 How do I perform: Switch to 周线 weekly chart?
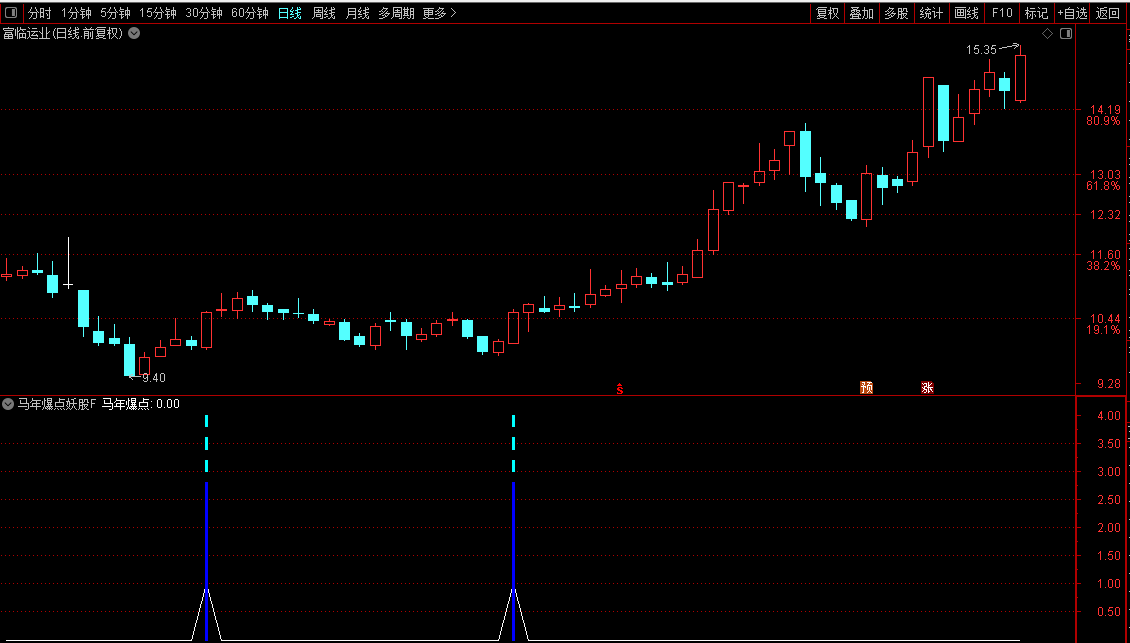324,13
